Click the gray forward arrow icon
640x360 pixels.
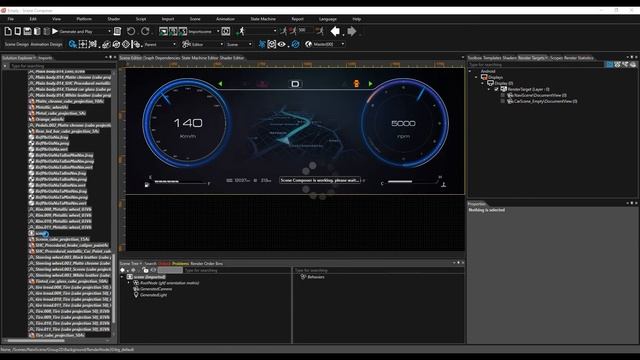point(351,31)
